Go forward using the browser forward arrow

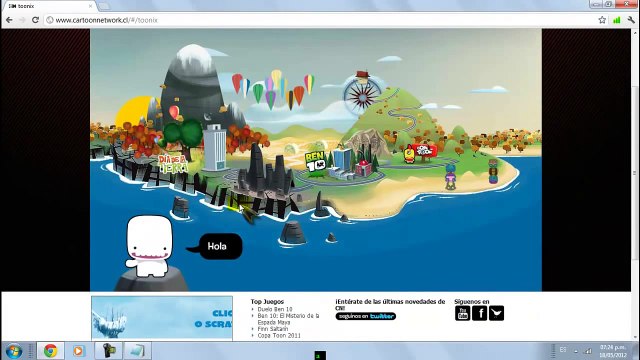22,20
